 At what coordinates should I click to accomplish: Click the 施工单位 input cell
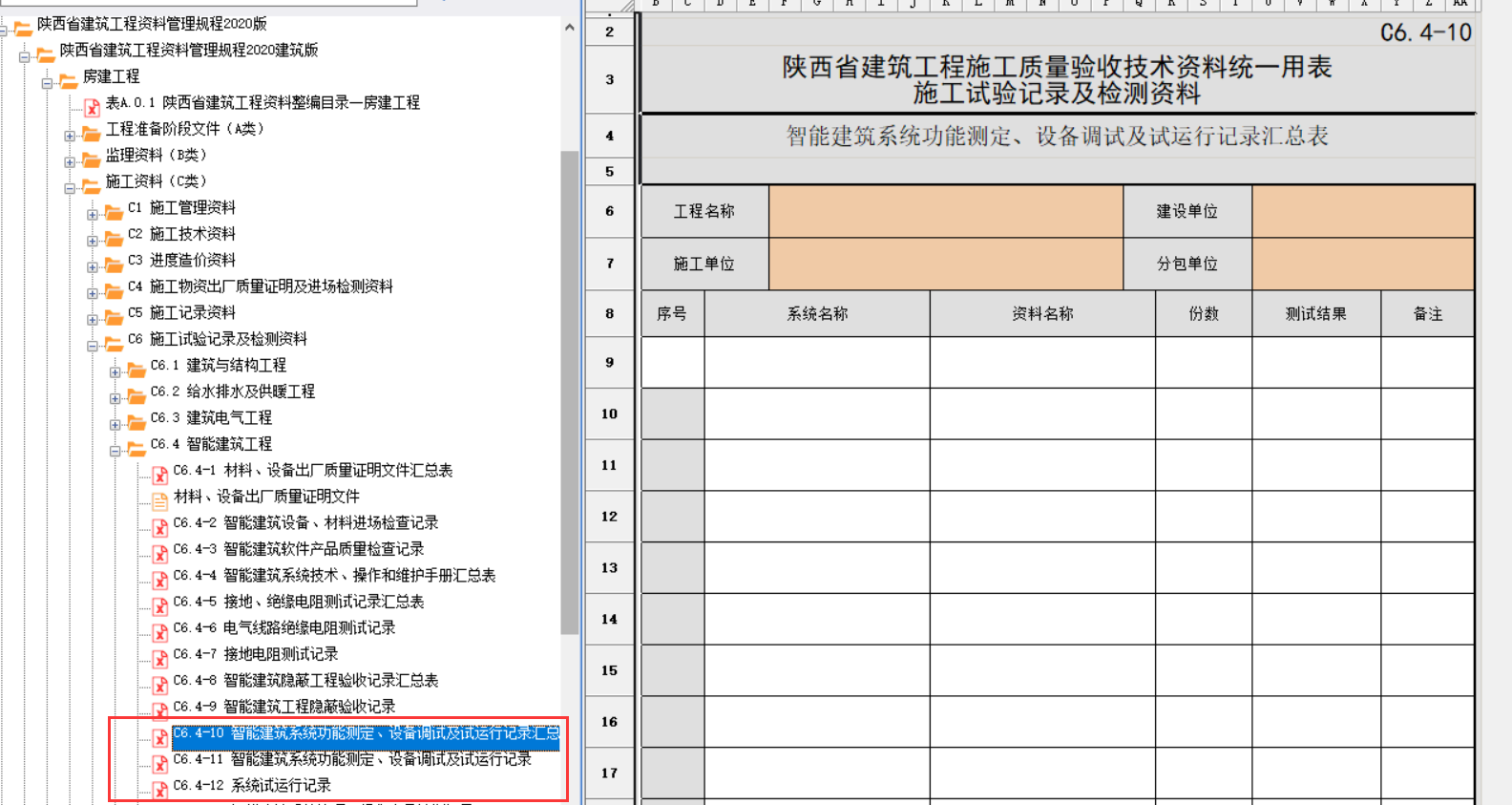pyautogui.click(x=946, y=264)
